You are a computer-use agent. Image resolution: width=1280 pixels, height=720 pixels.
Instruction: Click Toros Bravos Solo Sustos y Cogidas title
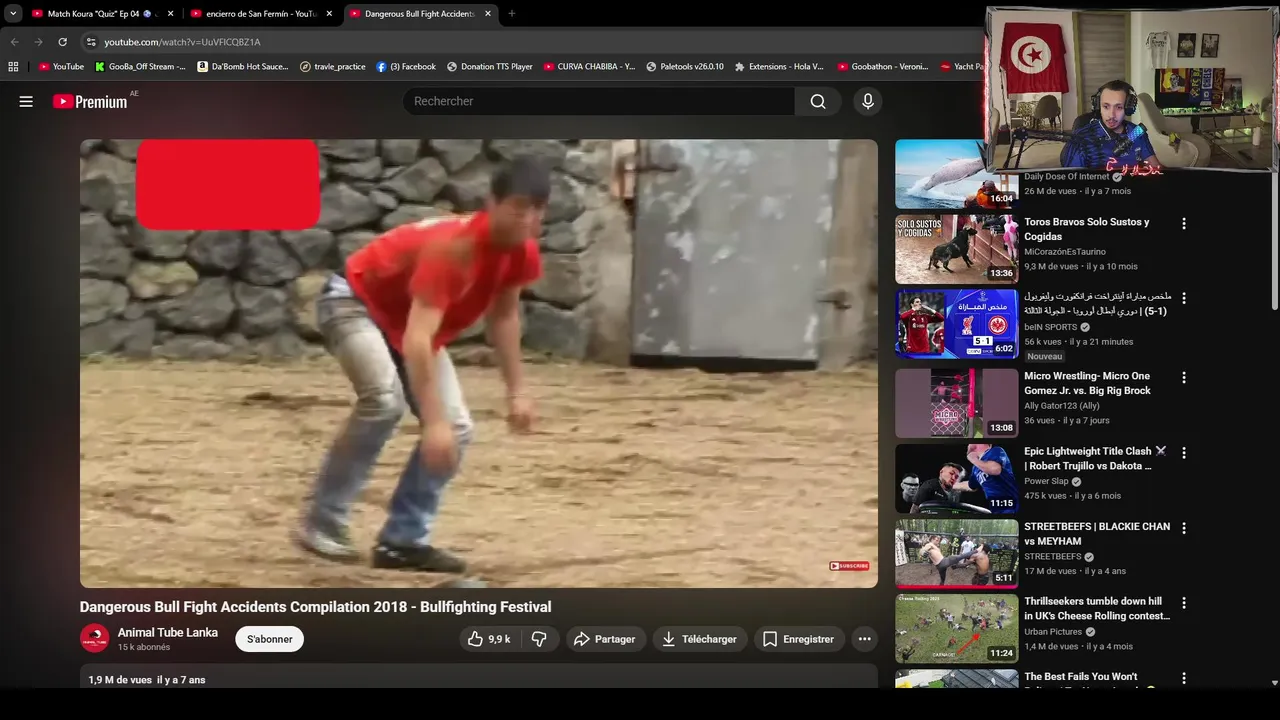(x=1087, y=229)
